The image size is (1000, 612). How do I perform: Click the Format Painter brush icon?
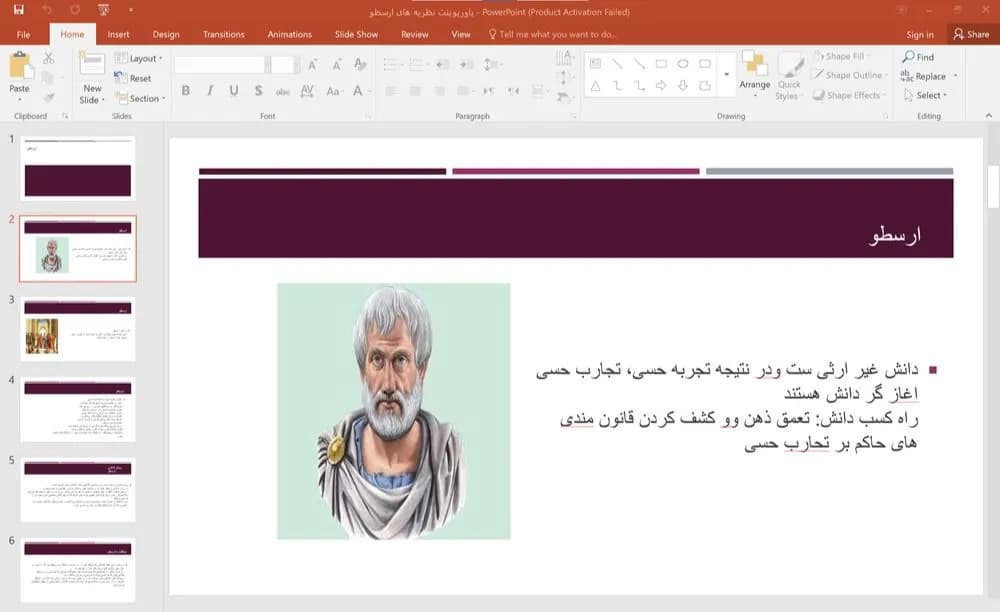[x=48, y=97]
